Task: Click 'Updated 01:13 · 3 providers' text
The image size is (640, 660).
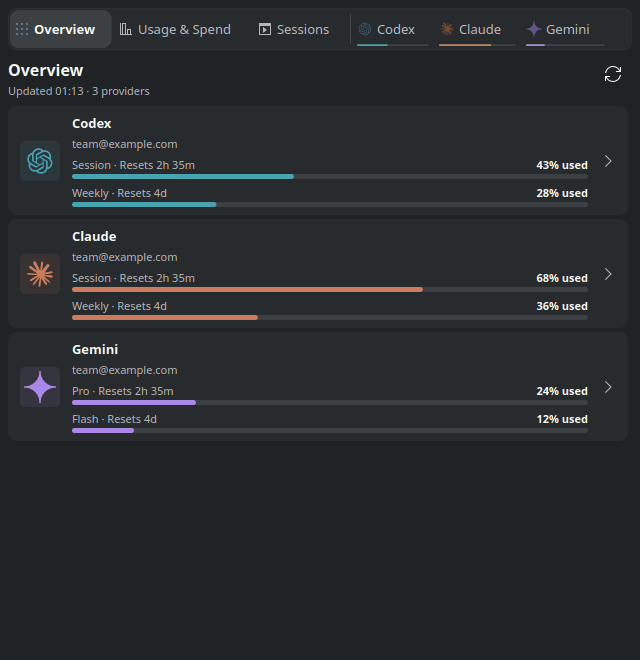Action: click(79, 91)
